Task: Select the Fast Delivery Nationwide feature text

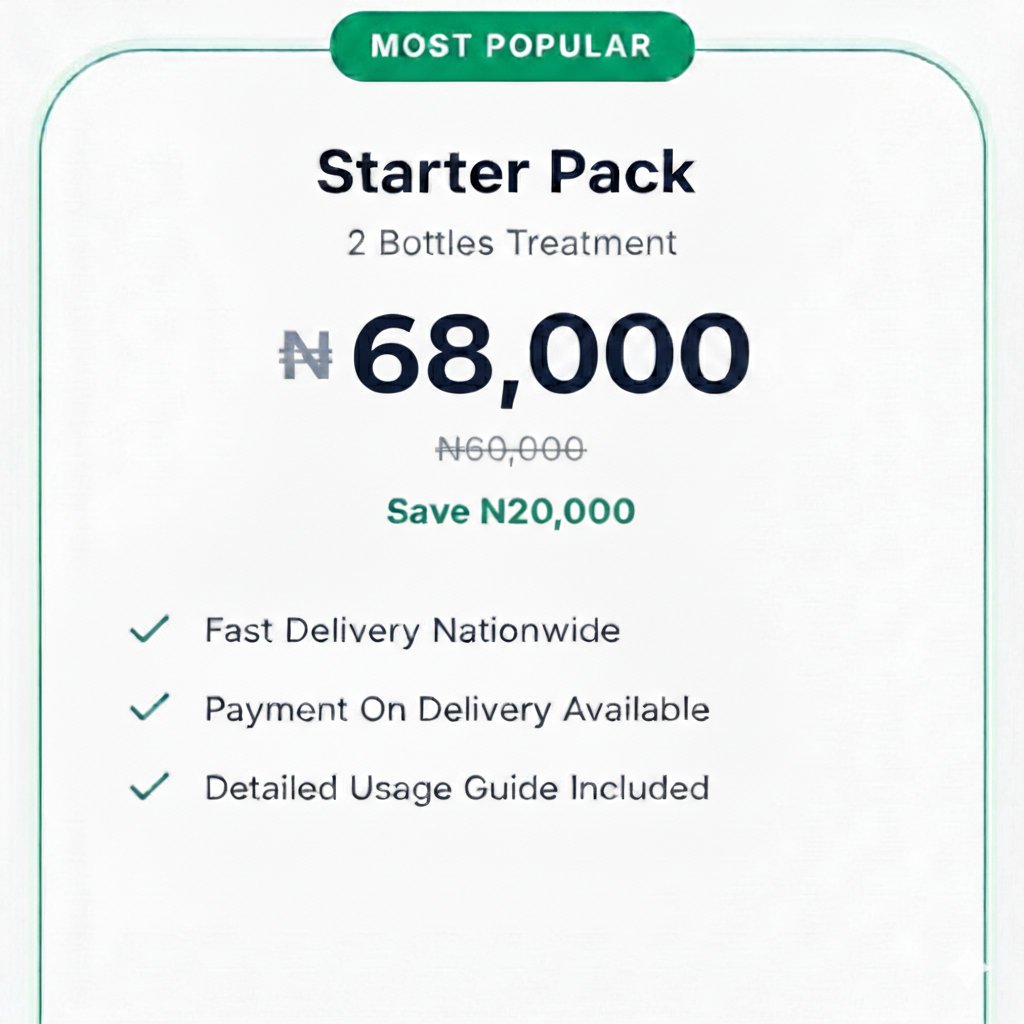Action: (x=412, y=631)
